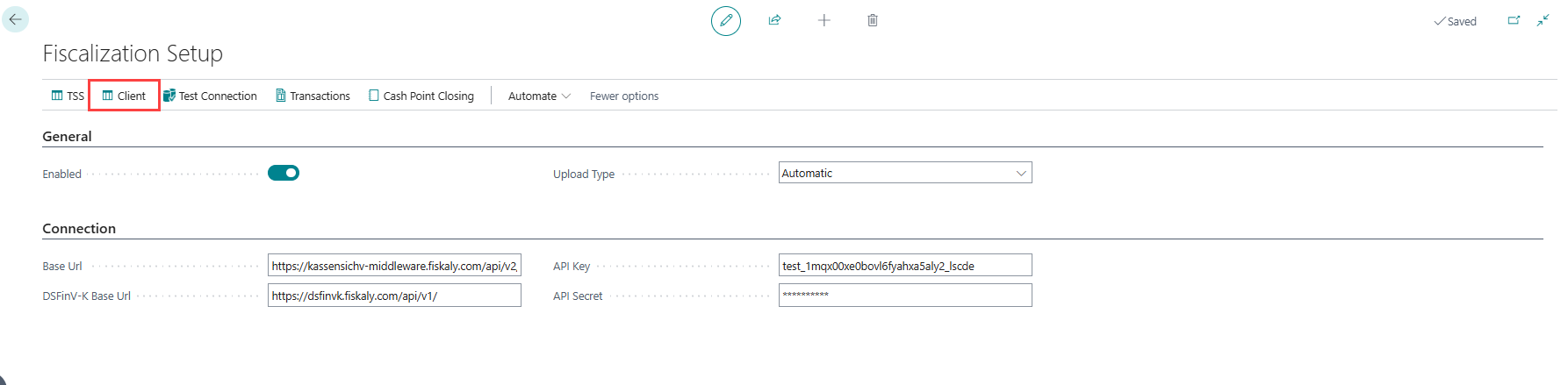This screenshot has height=385, width=1568.
Task: Click the API Secret field
Action: [x=905, y=295]
